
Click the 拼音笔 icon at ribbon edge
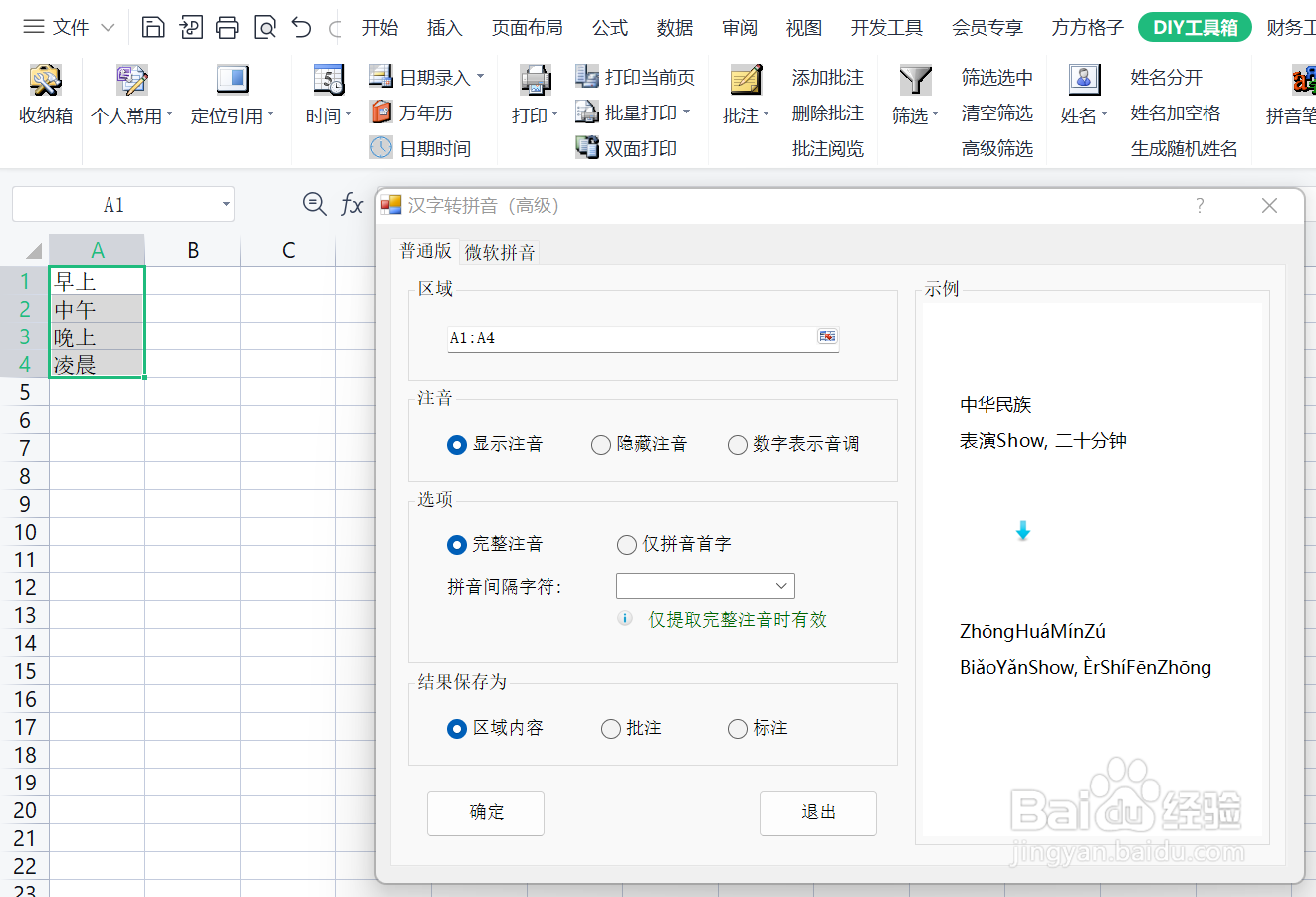[x=1303, y=80]
